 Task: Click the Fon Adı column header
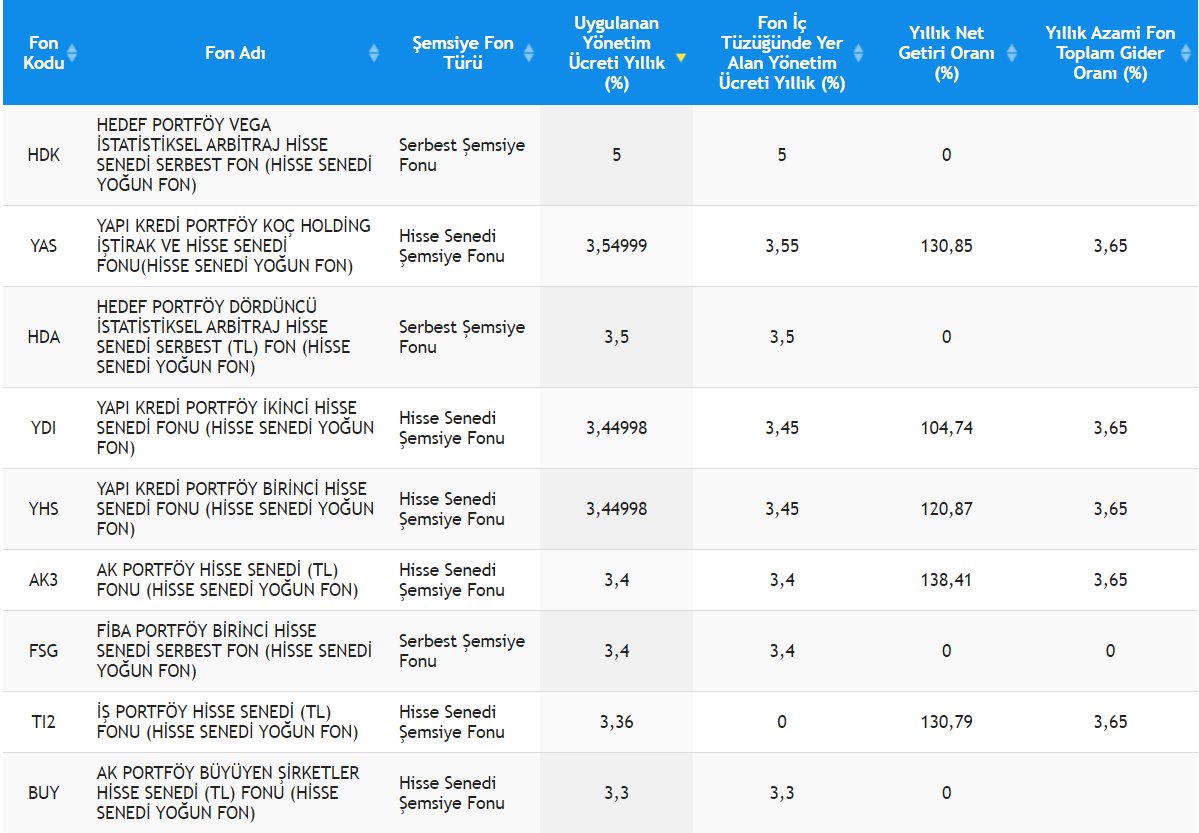236,53
